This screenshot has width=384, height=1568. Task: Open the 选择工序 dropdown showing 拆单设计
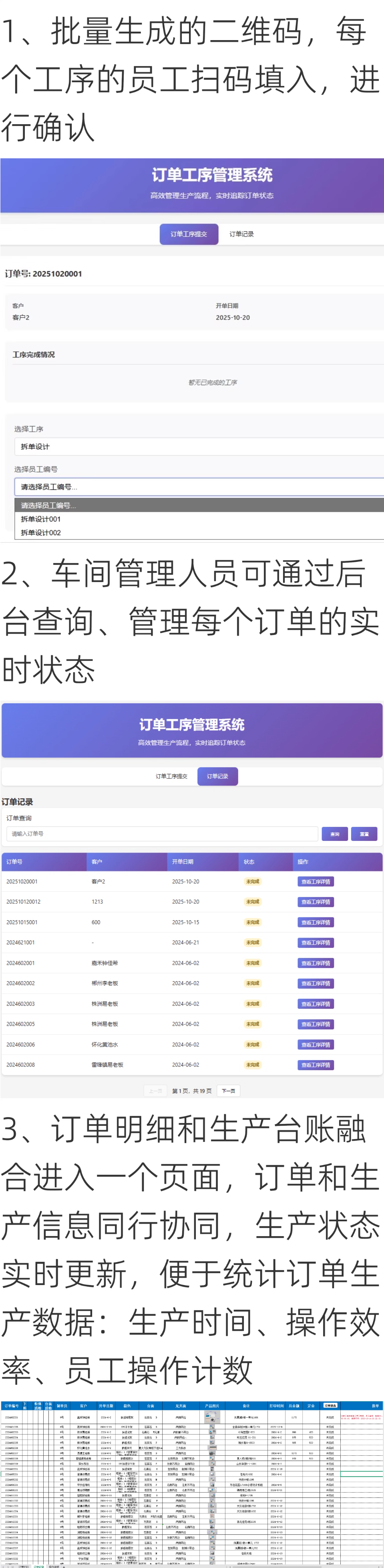(198, 447)
